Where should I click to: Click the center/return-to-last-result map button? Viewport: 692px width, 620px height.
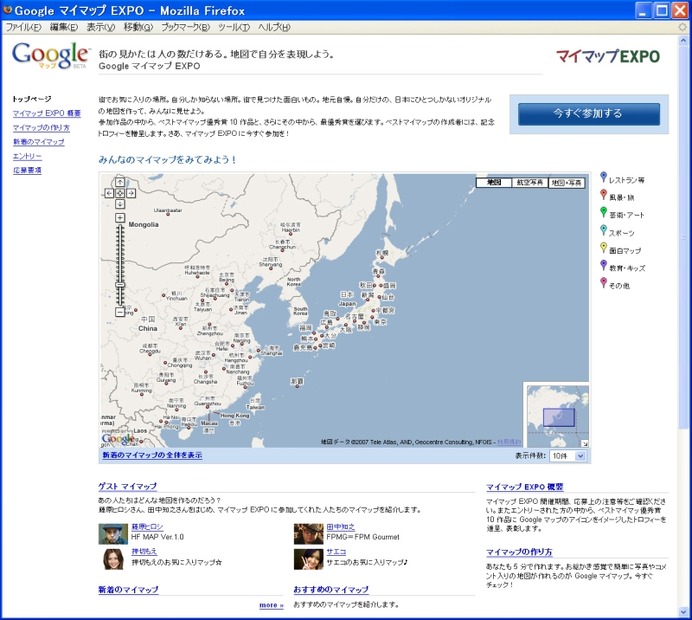coord(120,193)
